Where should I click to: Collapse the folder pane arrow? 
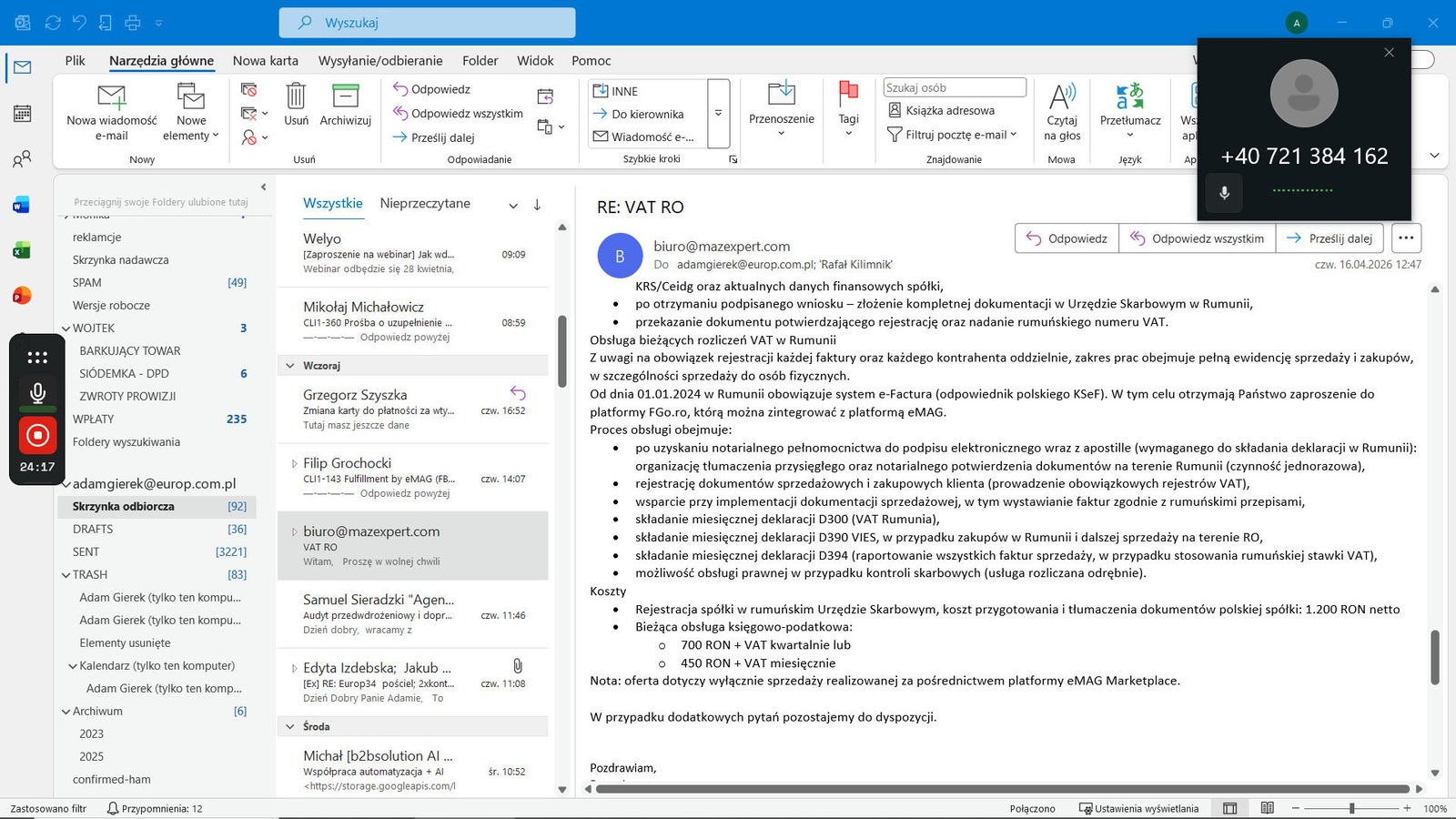[x=263, y=187]
